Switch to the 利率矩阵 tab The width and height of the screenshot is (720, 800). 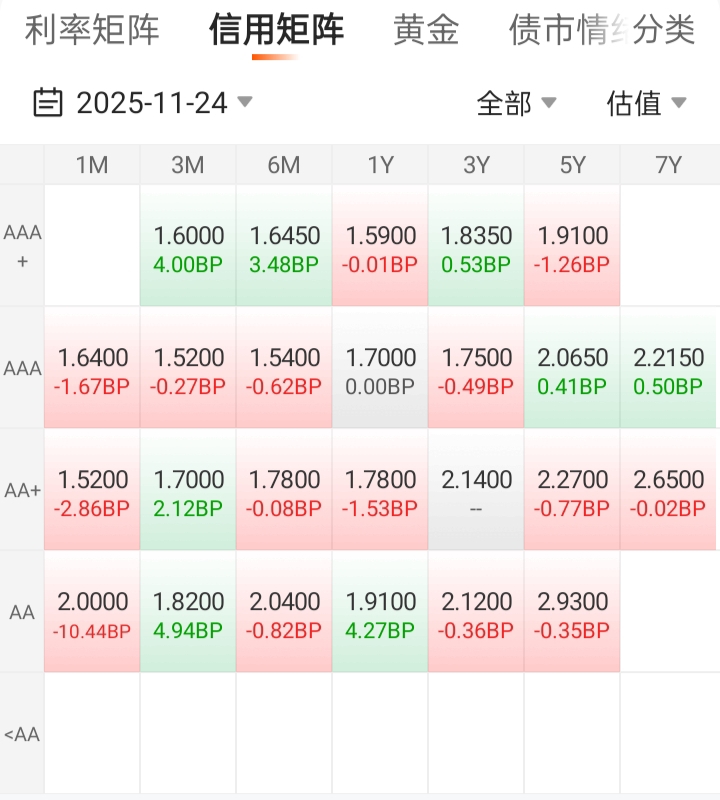(x=92, y=30)
